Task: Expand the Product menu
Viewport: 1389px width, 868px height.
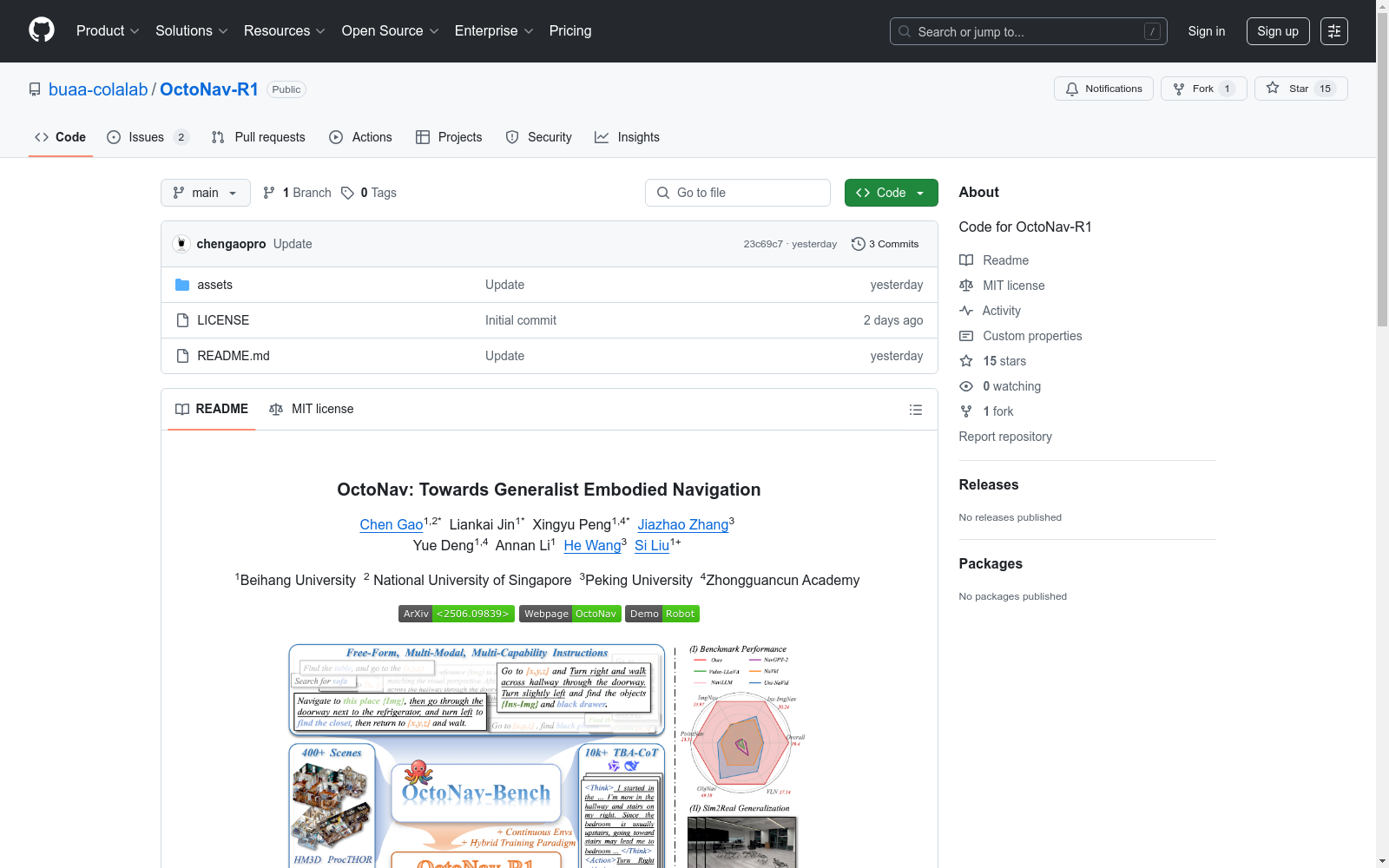Action: click(x=108, y=30)
